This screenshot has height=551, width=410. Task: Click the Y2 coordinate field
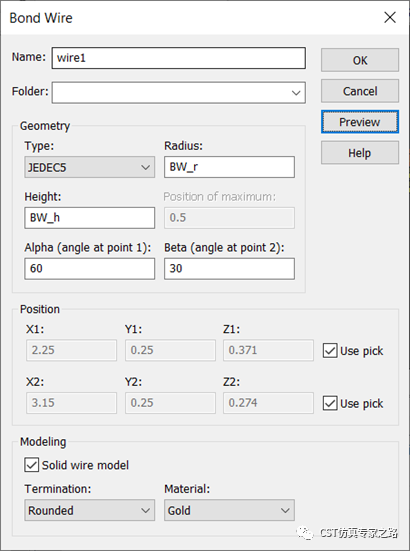170,403
